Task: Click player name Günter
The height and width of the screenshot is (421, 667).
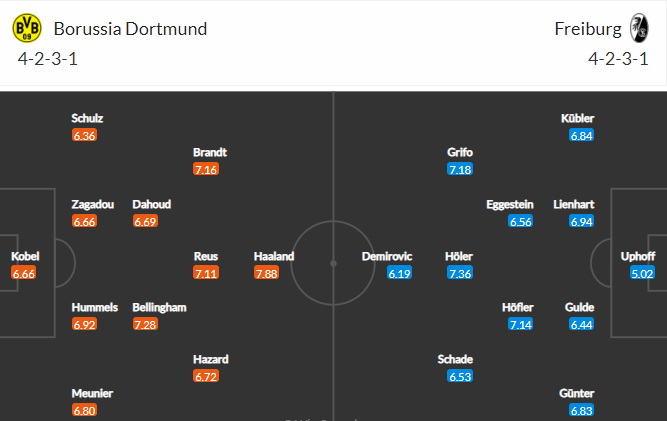Action: (x=576, y=393)
